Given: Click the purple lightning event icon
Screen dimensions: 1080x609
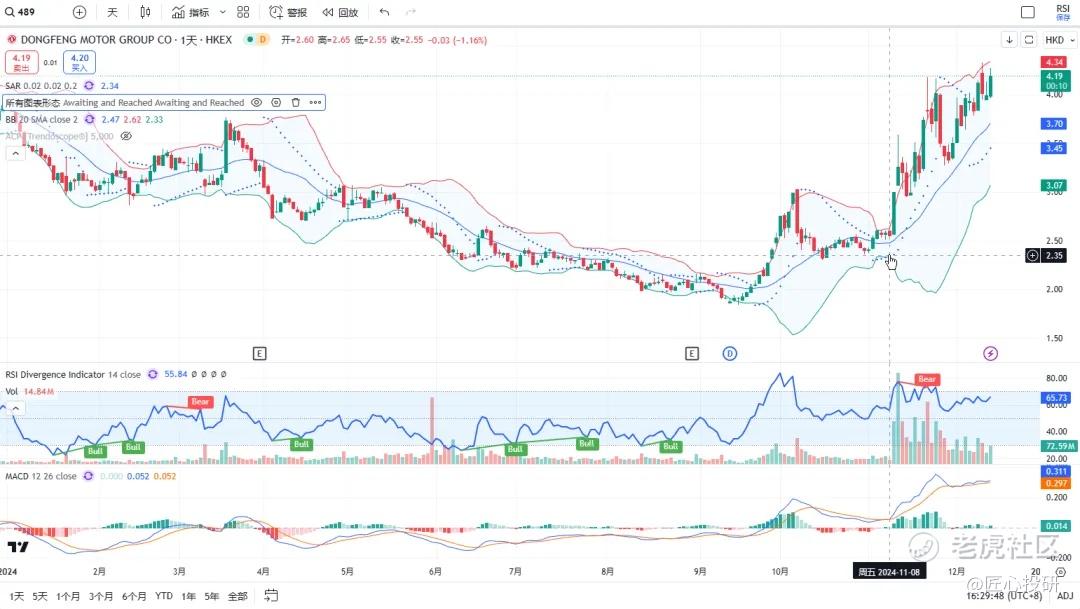Looking at the screenshot, I should click(990, 353).
